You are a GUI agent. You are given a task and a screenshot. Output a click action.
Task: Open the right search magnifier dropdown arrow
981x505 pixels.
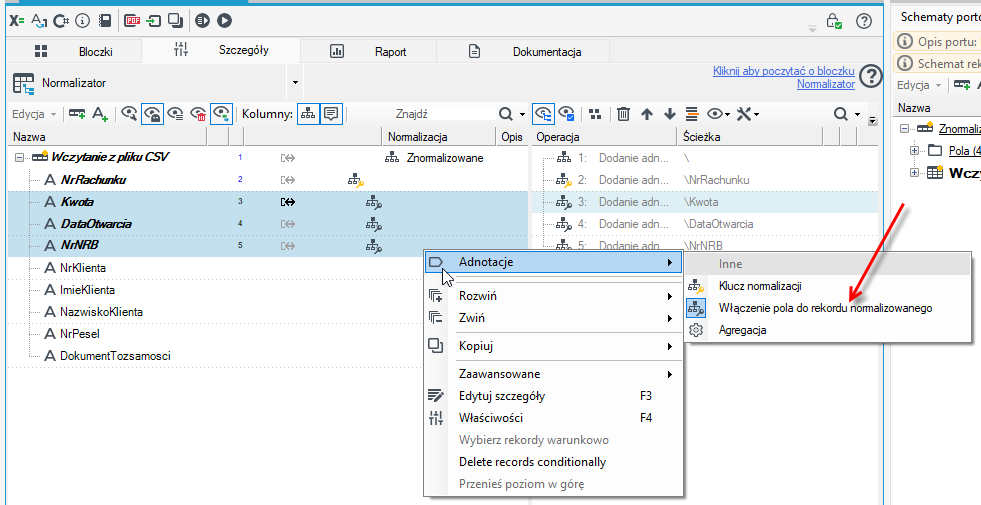point(858,115)
